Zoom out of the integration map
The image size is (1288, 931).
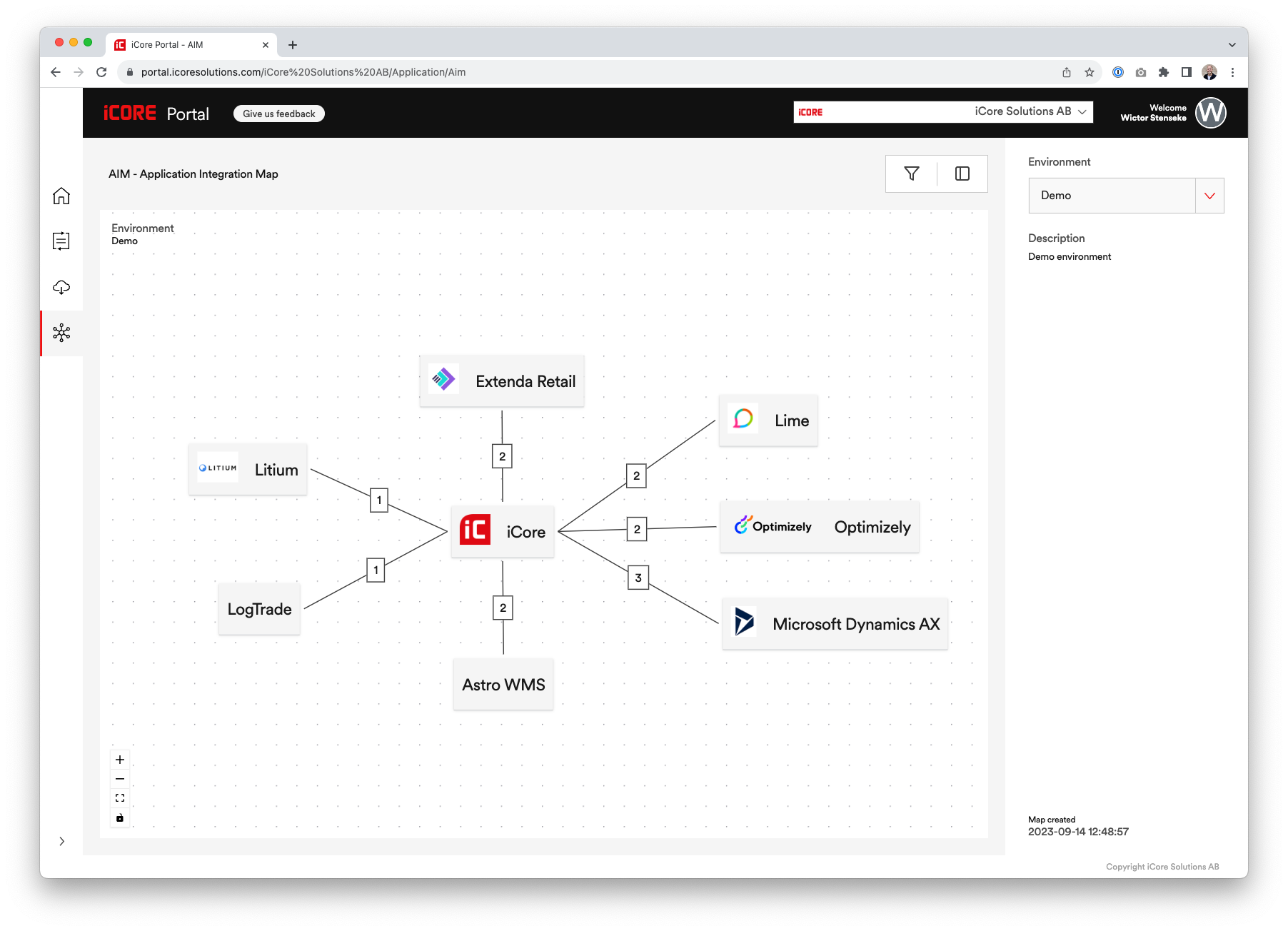119,778
